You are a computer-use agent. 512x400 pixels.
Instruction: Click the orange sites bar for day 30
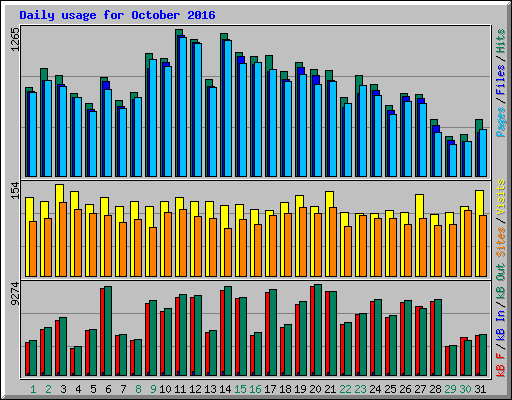tap(468, 244)
